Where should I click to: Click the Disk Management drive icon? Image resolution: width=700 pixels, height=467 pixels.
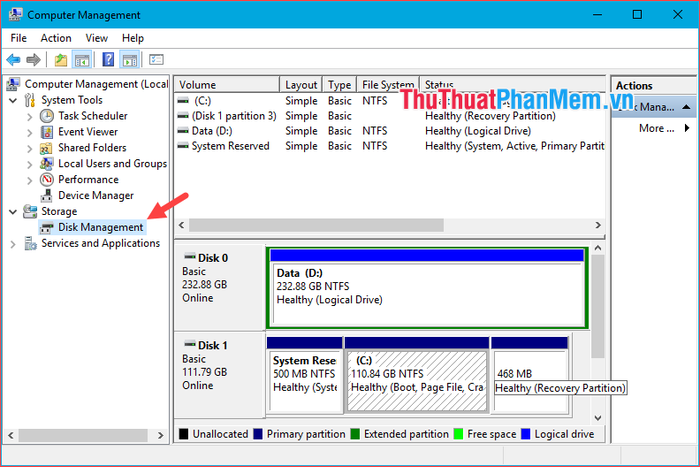point(46,228)
